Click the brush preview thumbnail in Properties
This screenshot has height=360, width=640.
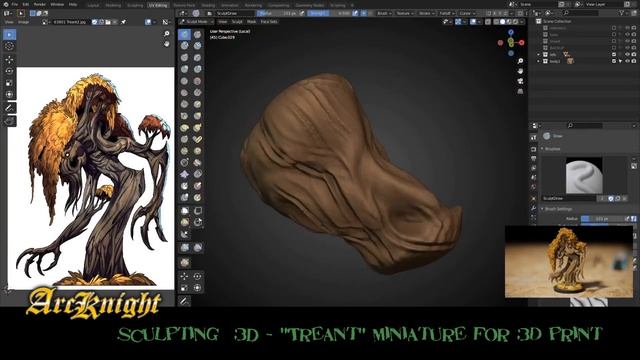584,176
